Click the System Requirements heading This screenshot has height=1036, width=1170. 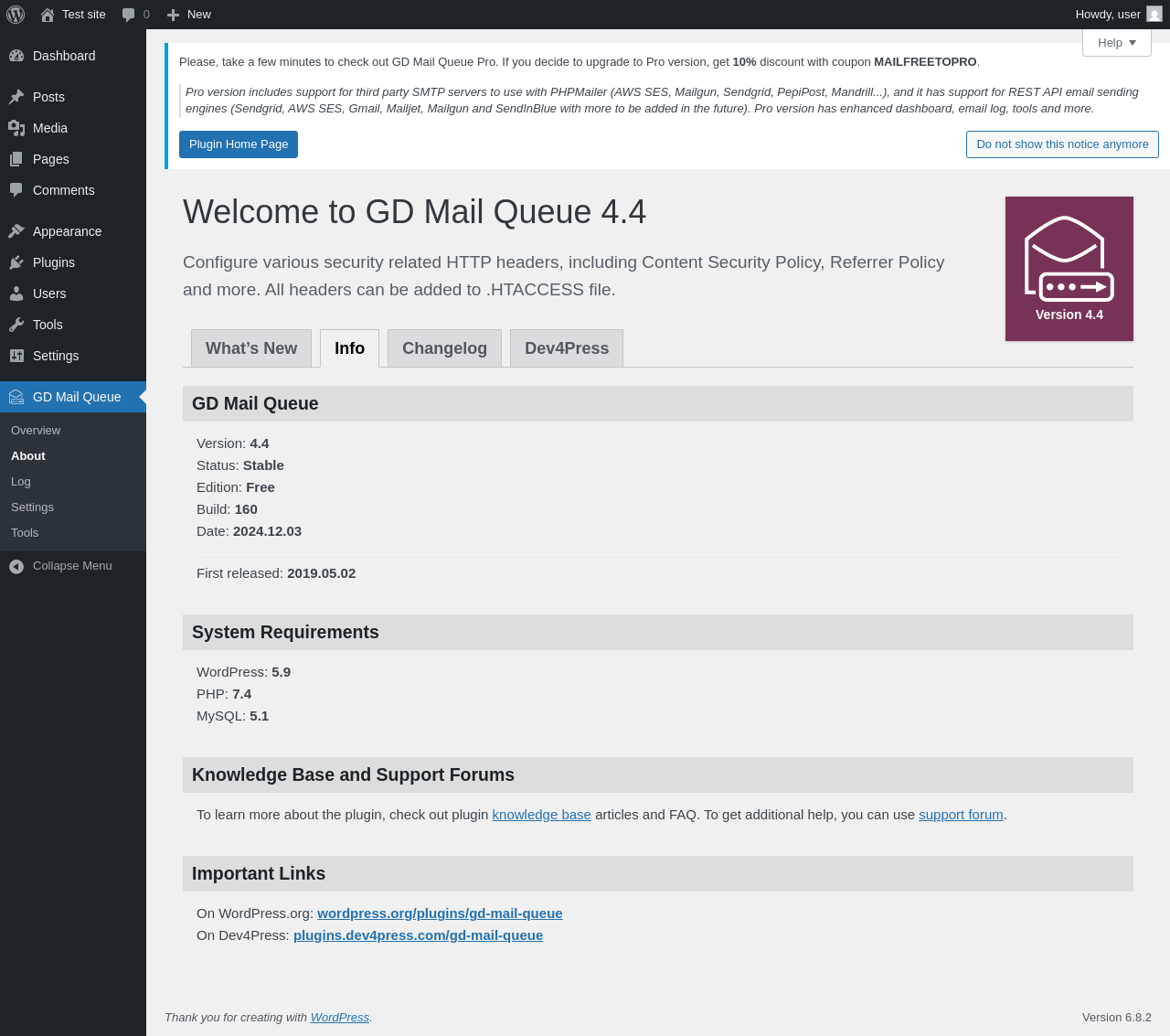(x=285, y=632)
